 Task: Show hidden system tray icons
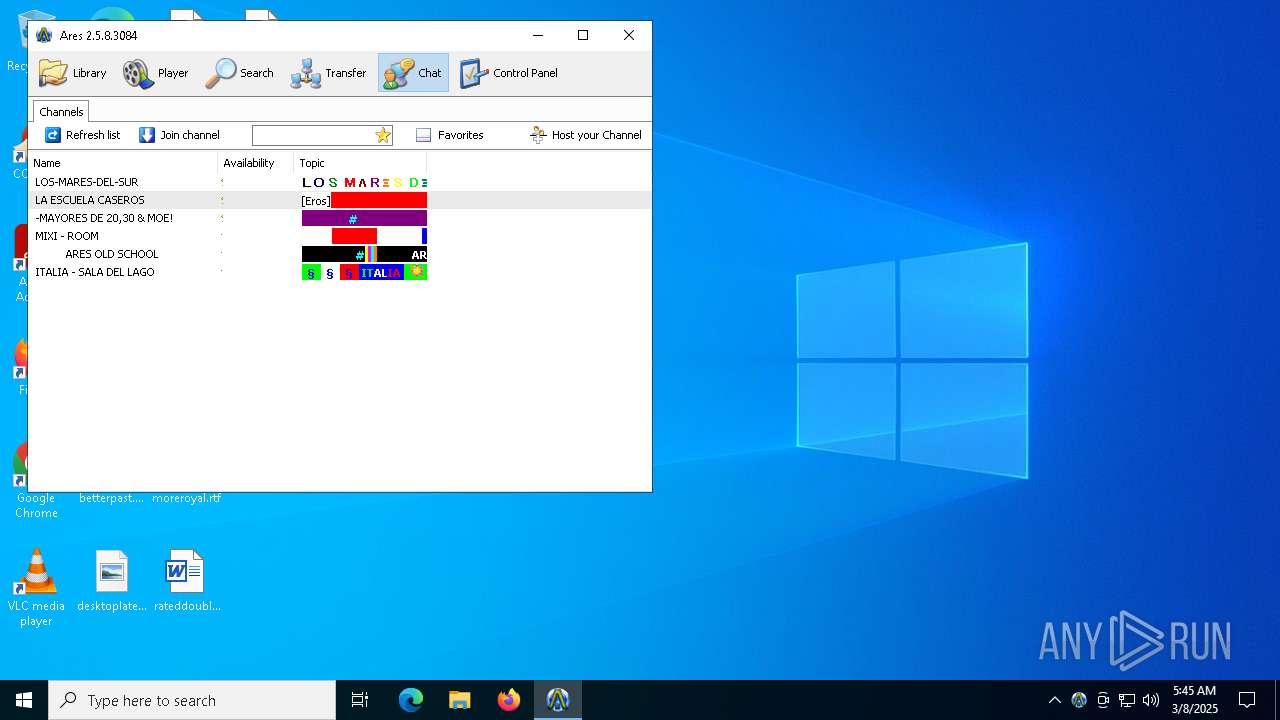(1054, 700)
